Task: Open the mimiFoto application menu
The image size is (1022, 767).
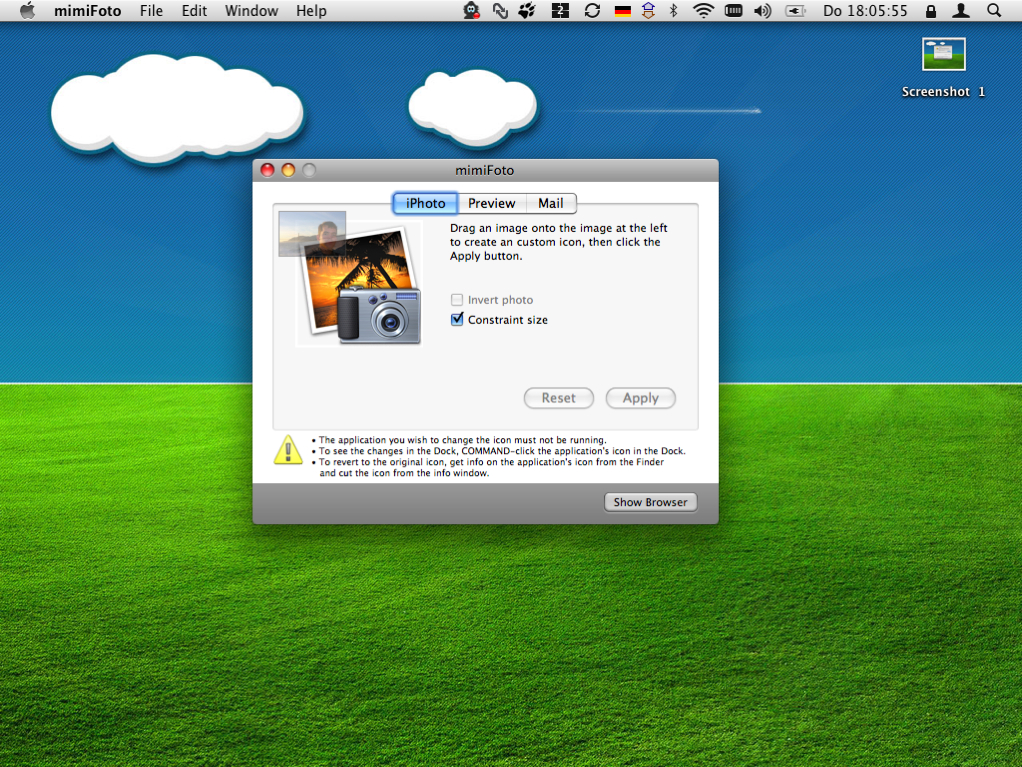Action: pyautogui.click(x=87, y=10)
